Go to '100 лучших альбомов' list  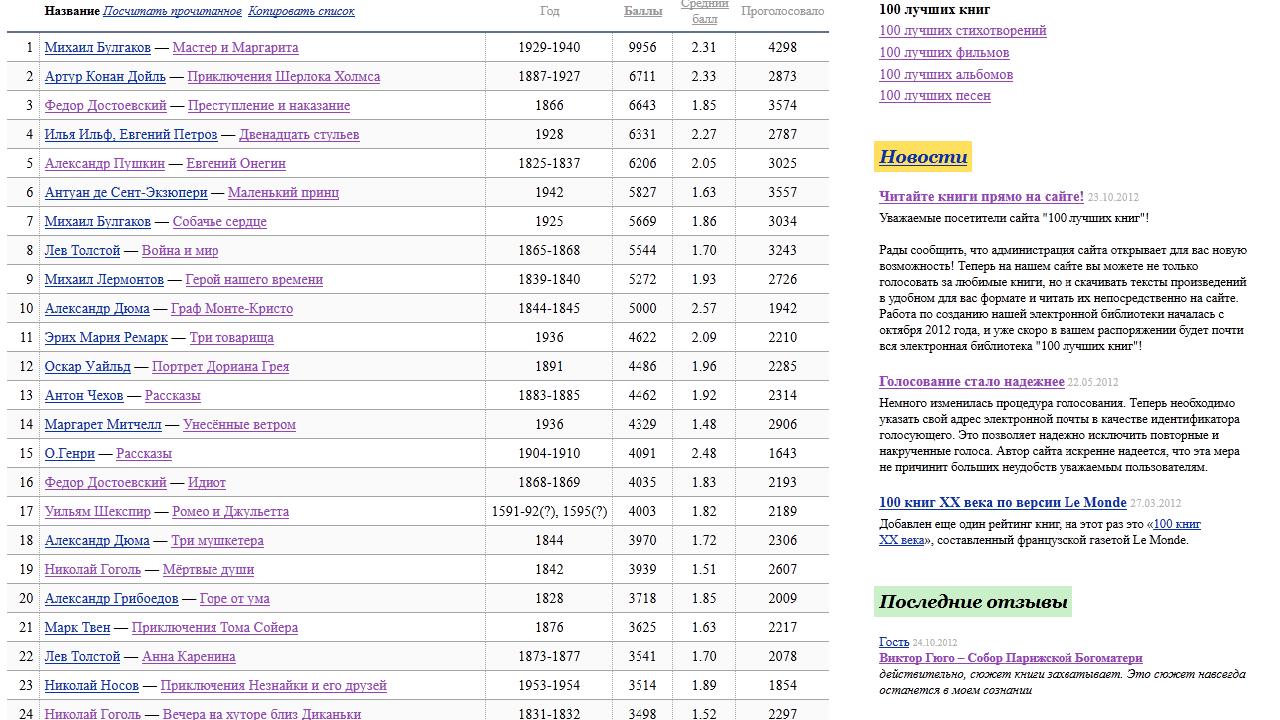tap(945, 74)
